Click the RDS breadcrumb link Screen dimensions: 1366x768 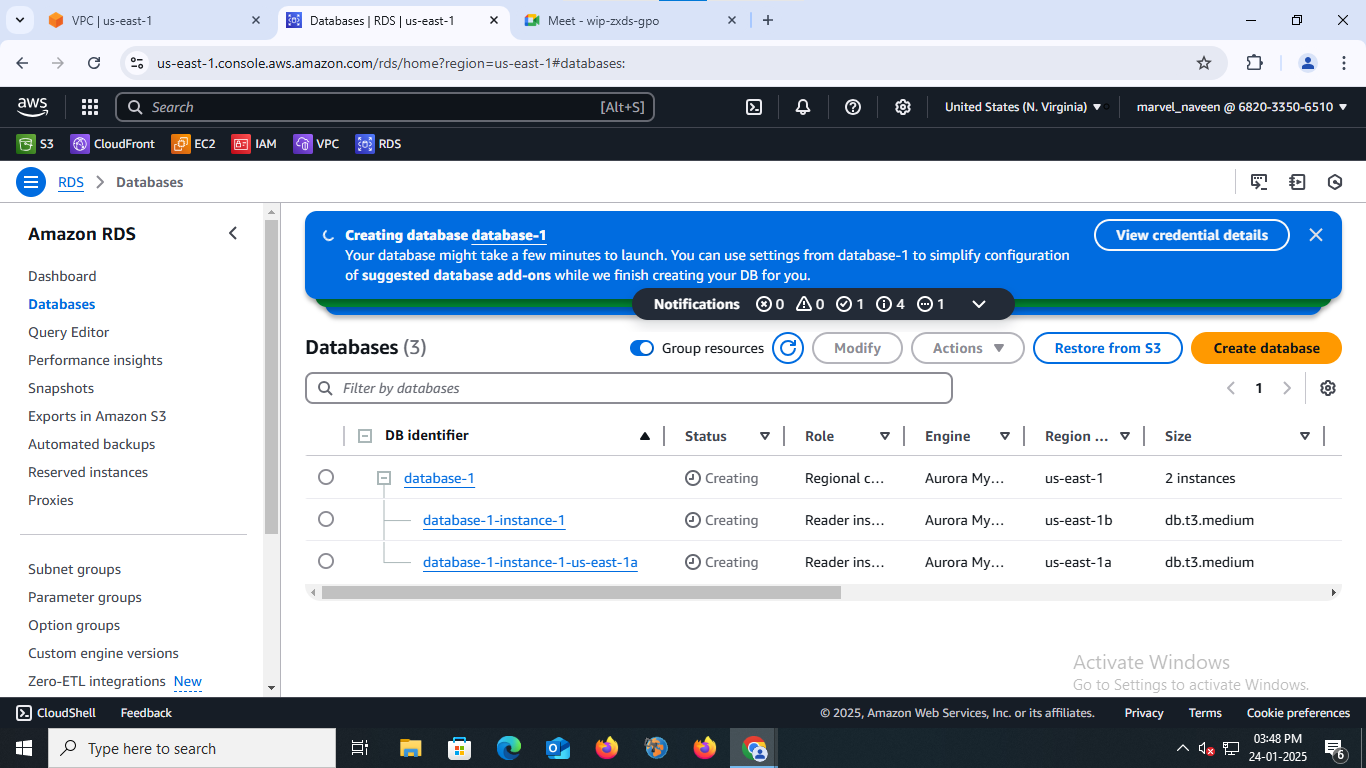click(71, 182)
